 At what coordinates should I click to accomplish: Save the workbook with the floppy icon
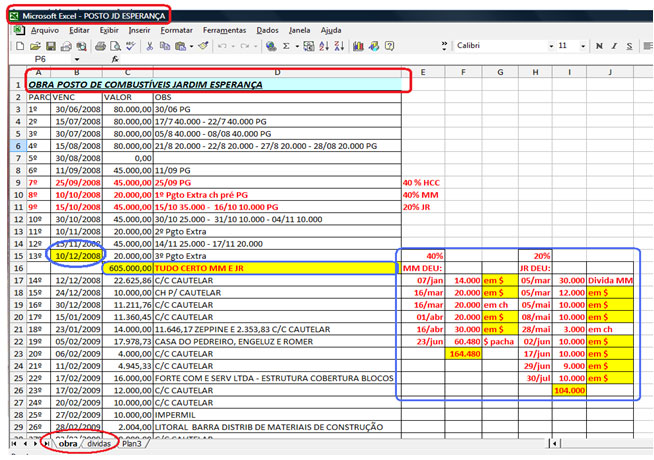[51, 46]
